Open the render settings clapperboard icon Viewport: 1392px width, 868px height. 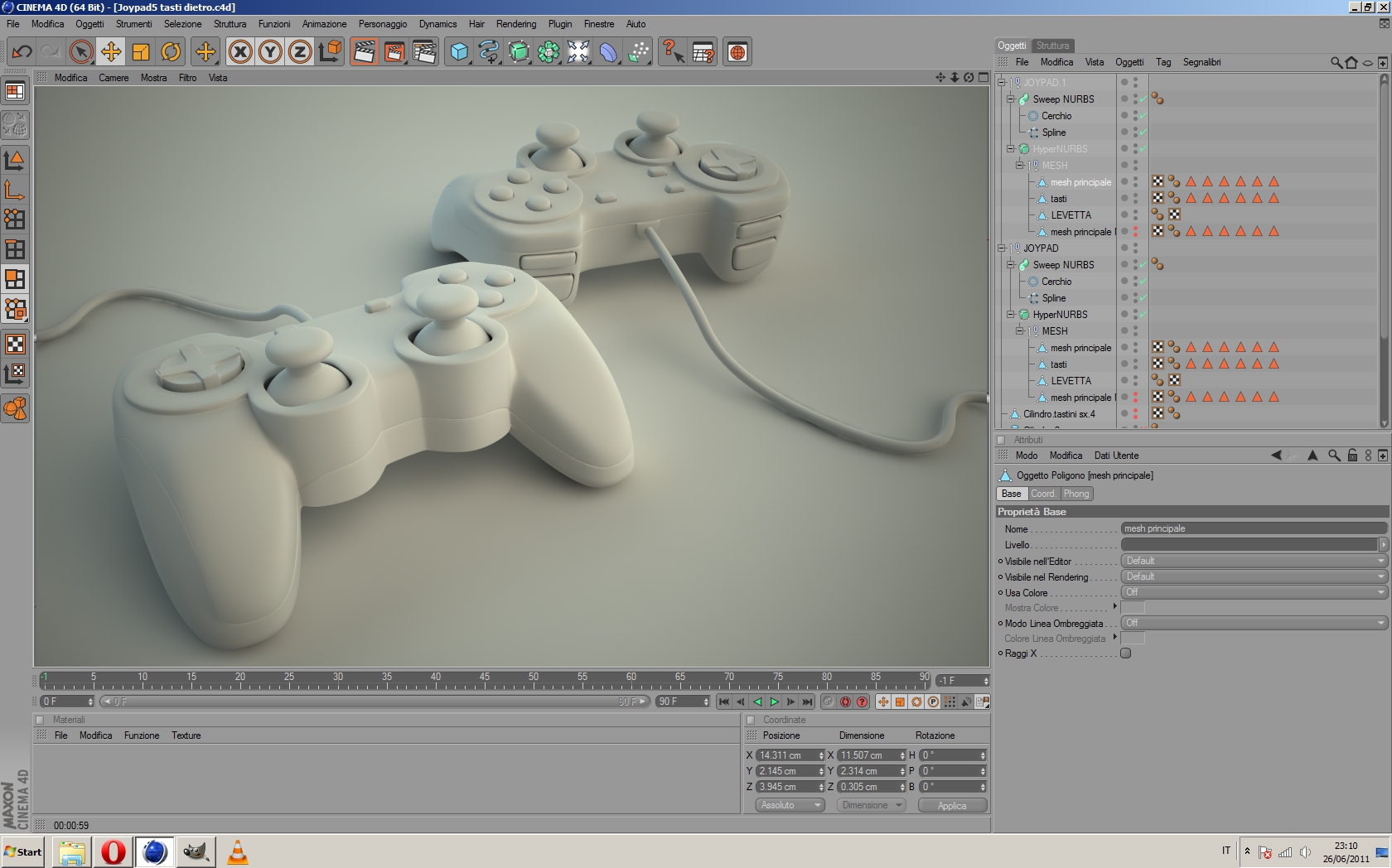tap(424, 52)
